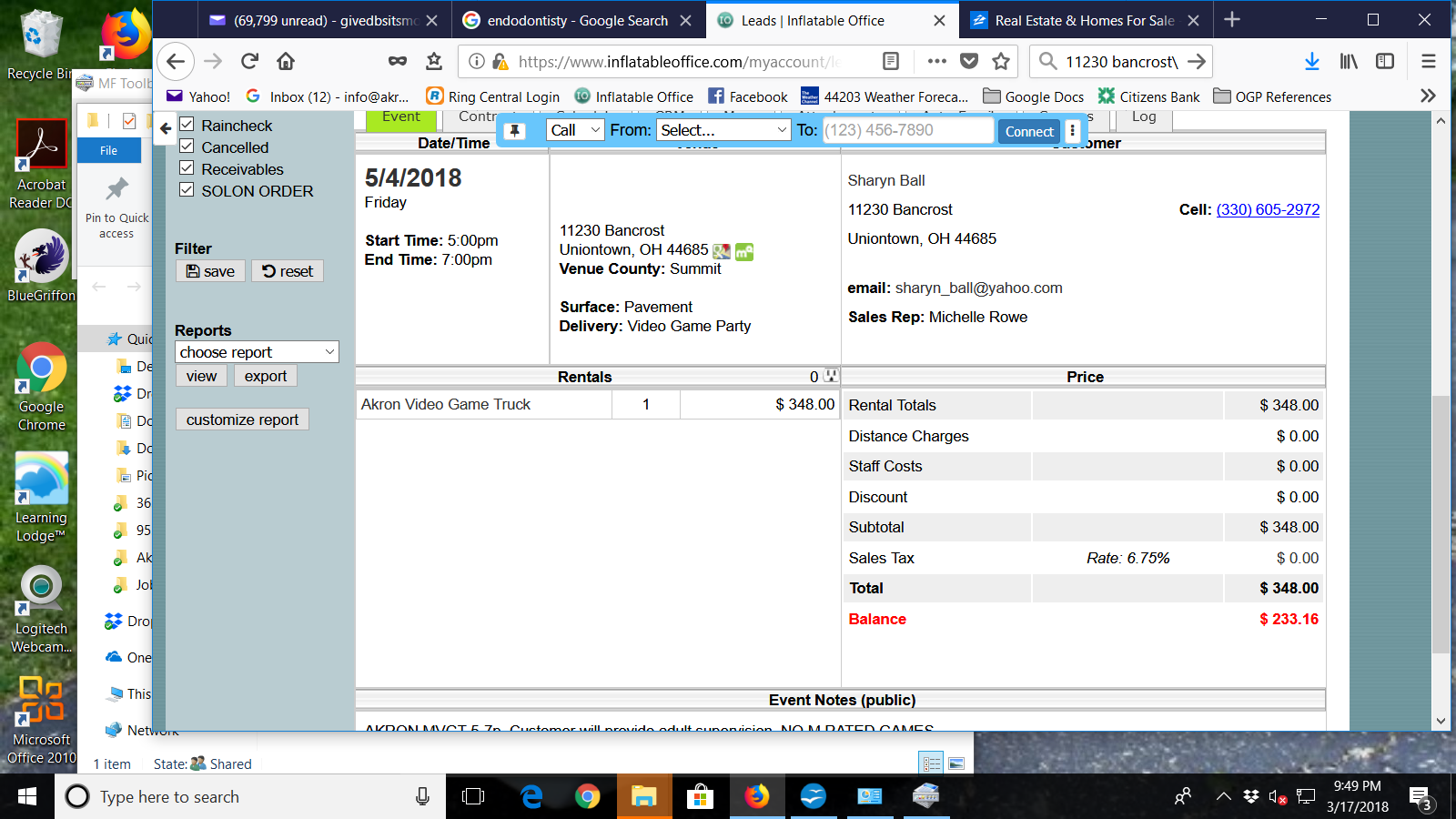Click the cell phone number link (330) 605-2972

1268,209
